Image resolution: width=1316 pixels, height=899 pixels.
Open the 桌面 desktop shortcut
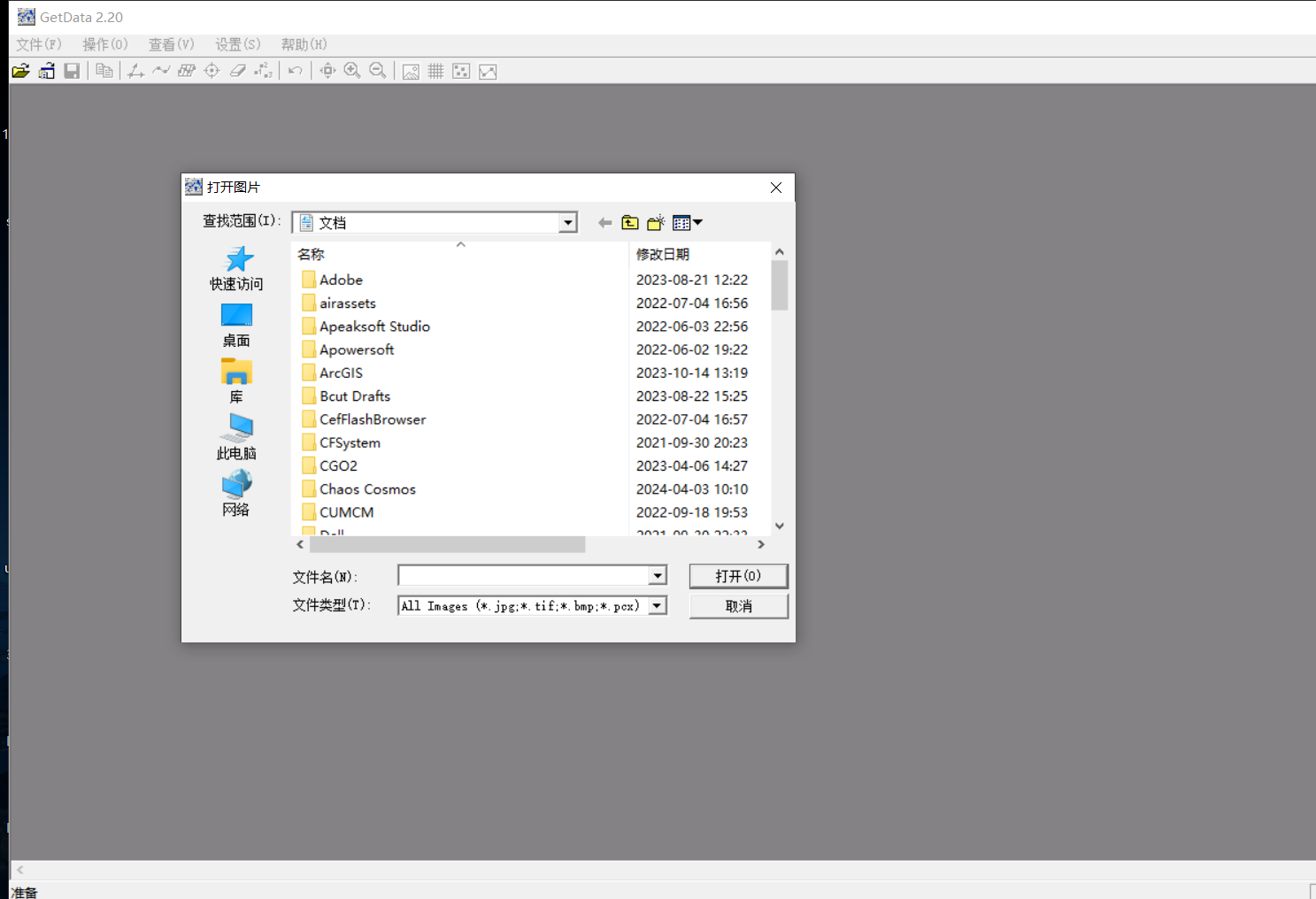(236, 326)
